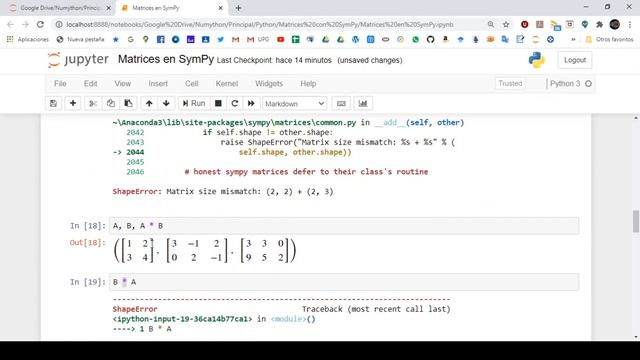The width and height of the screenshot is (640, 360).
Task: Restart the kernel icon
Action: pyautogui.click(x=235, y=104)
